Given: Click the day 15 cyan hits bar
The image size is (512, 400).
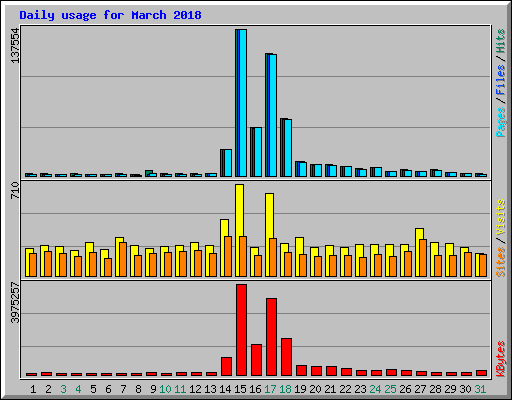Looking at the screenshot, I should click(243, 103).
